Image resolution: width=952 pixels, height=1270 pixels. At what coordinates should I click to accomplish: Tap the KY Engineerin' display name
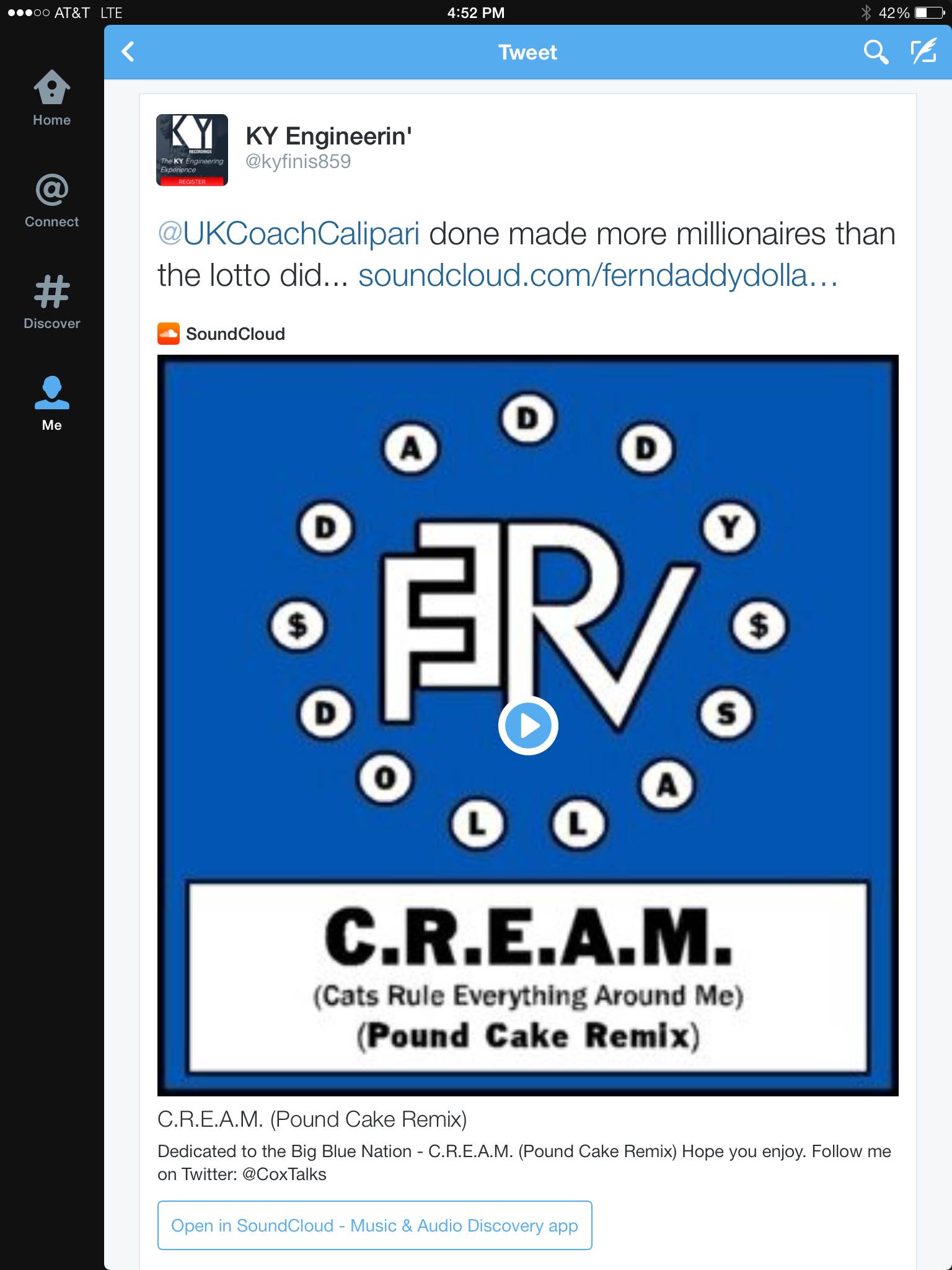pos(328,136)
